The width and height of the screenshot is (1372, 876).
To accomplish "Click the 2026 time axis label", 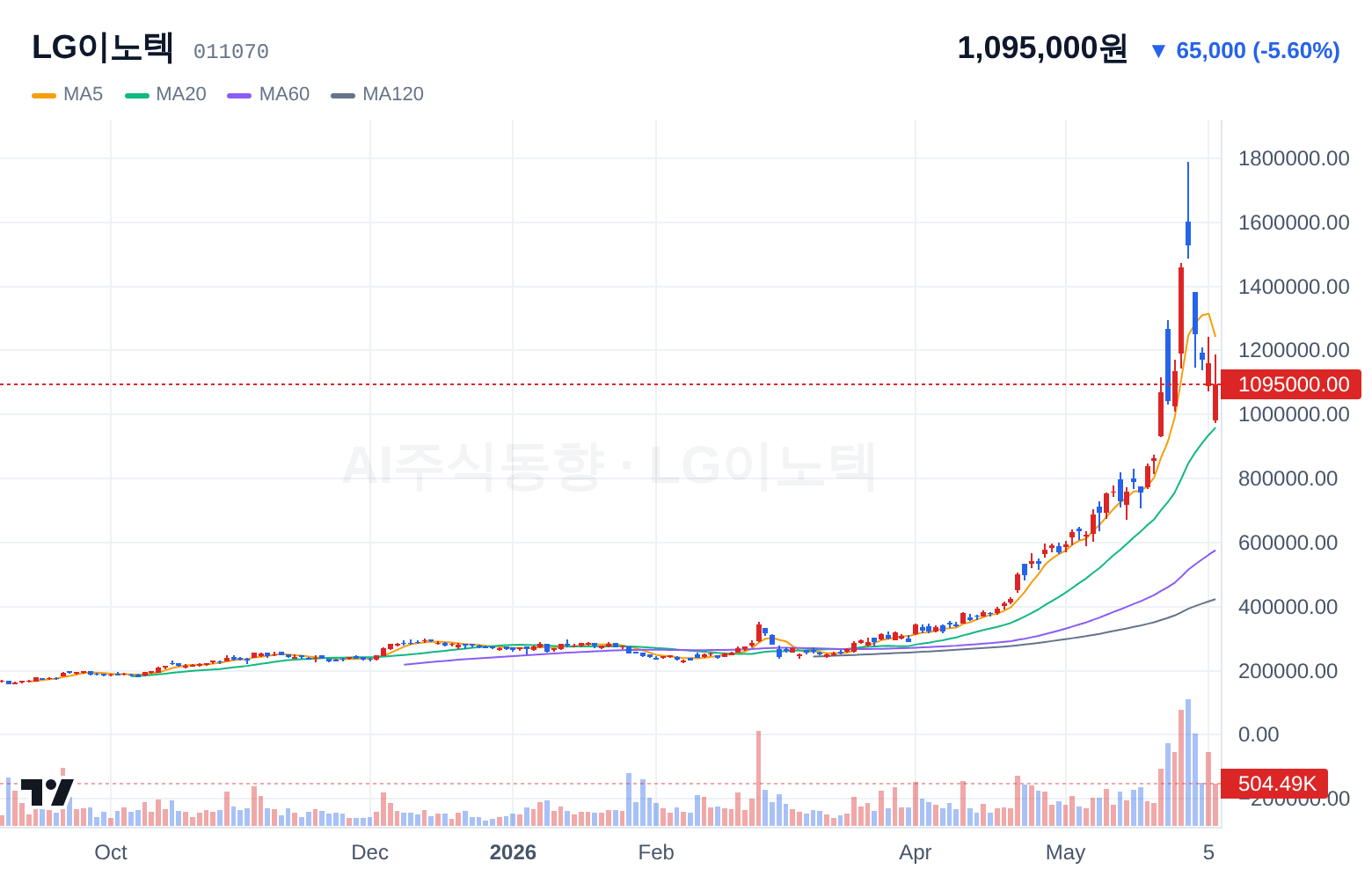I will pyautogui.click(x=513, y=852).
